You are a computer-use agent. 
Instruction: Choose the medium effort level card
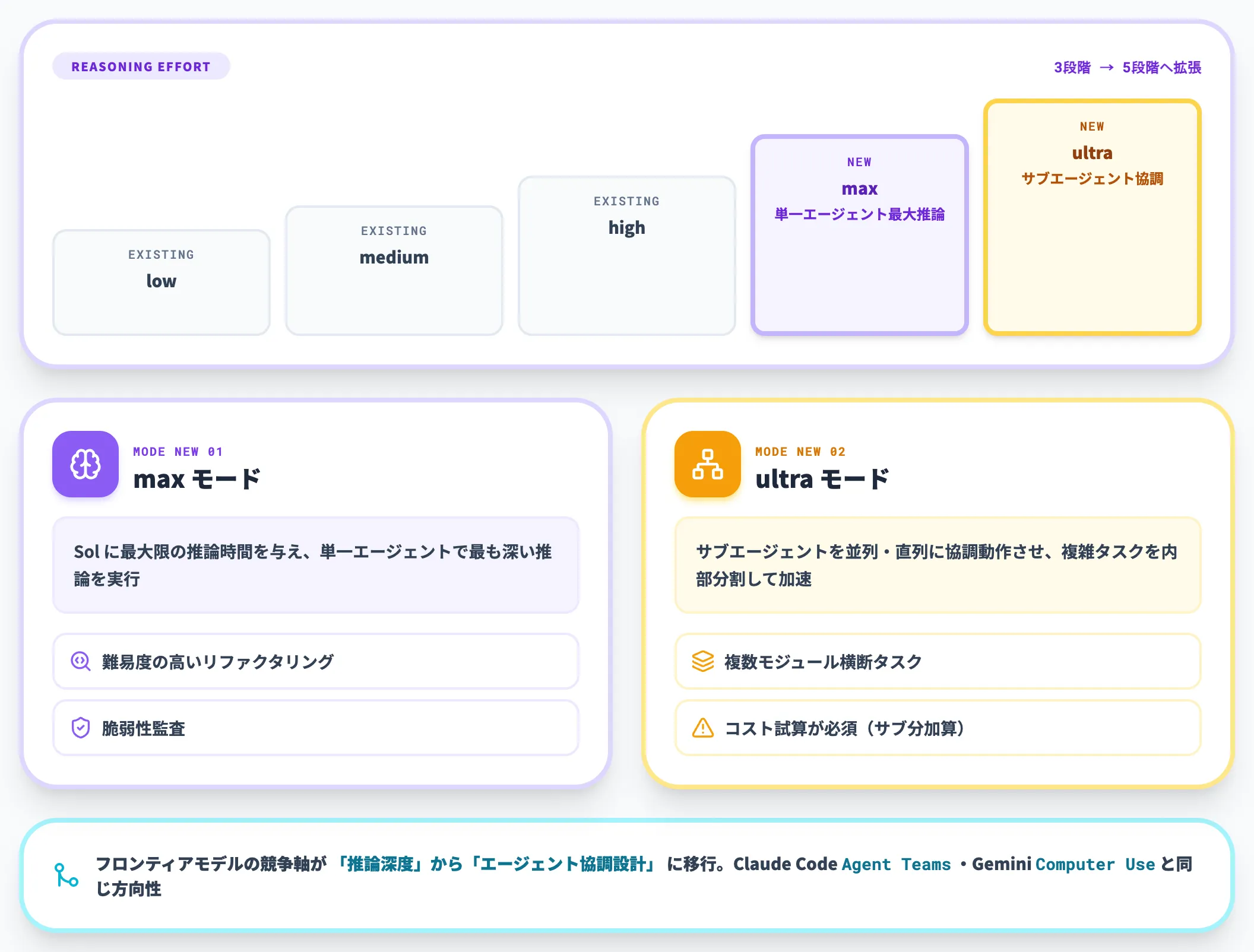(x=394, y=271)
